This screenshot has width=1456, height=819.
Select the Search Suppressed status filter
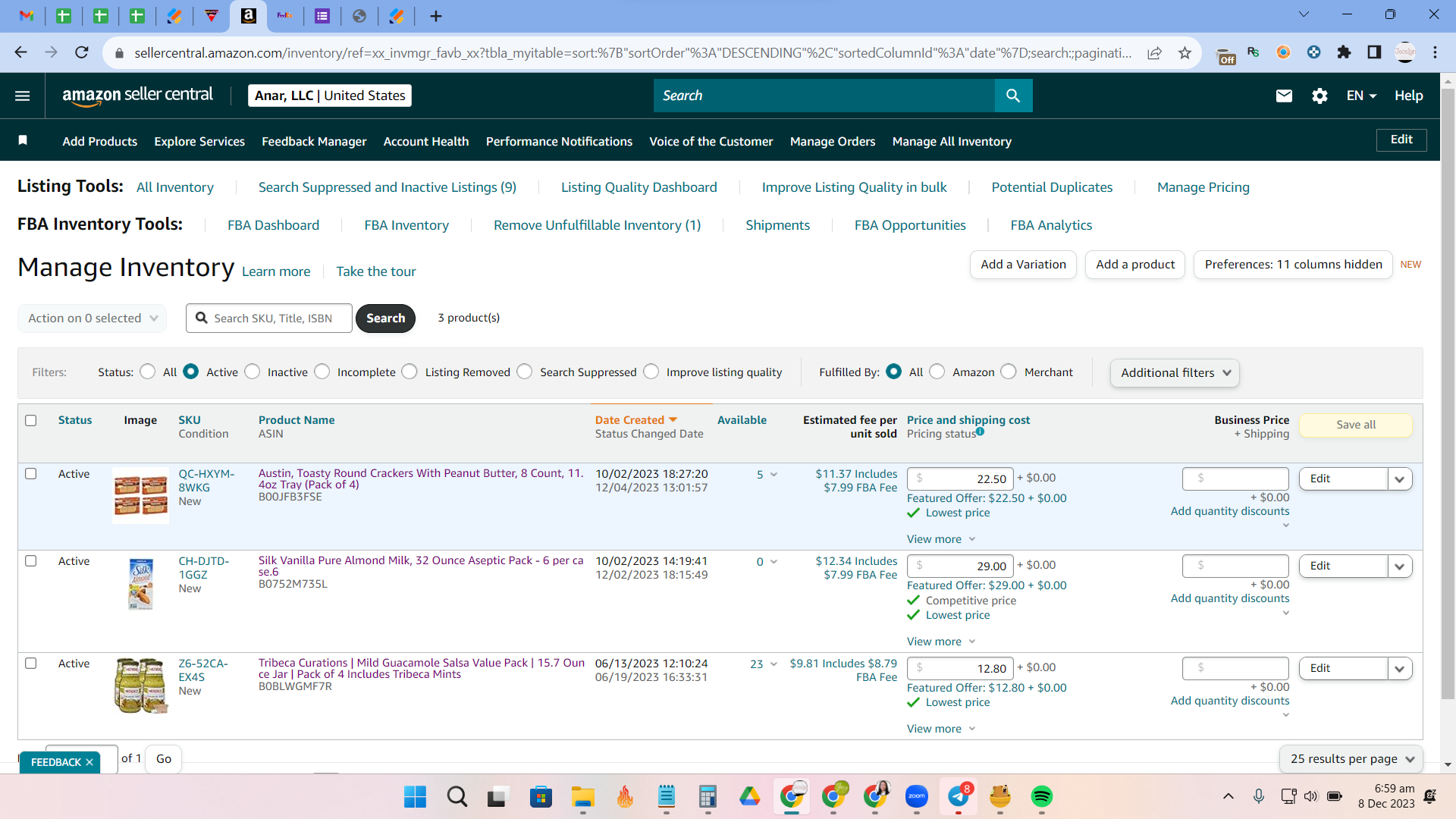[x=525, y=372]
